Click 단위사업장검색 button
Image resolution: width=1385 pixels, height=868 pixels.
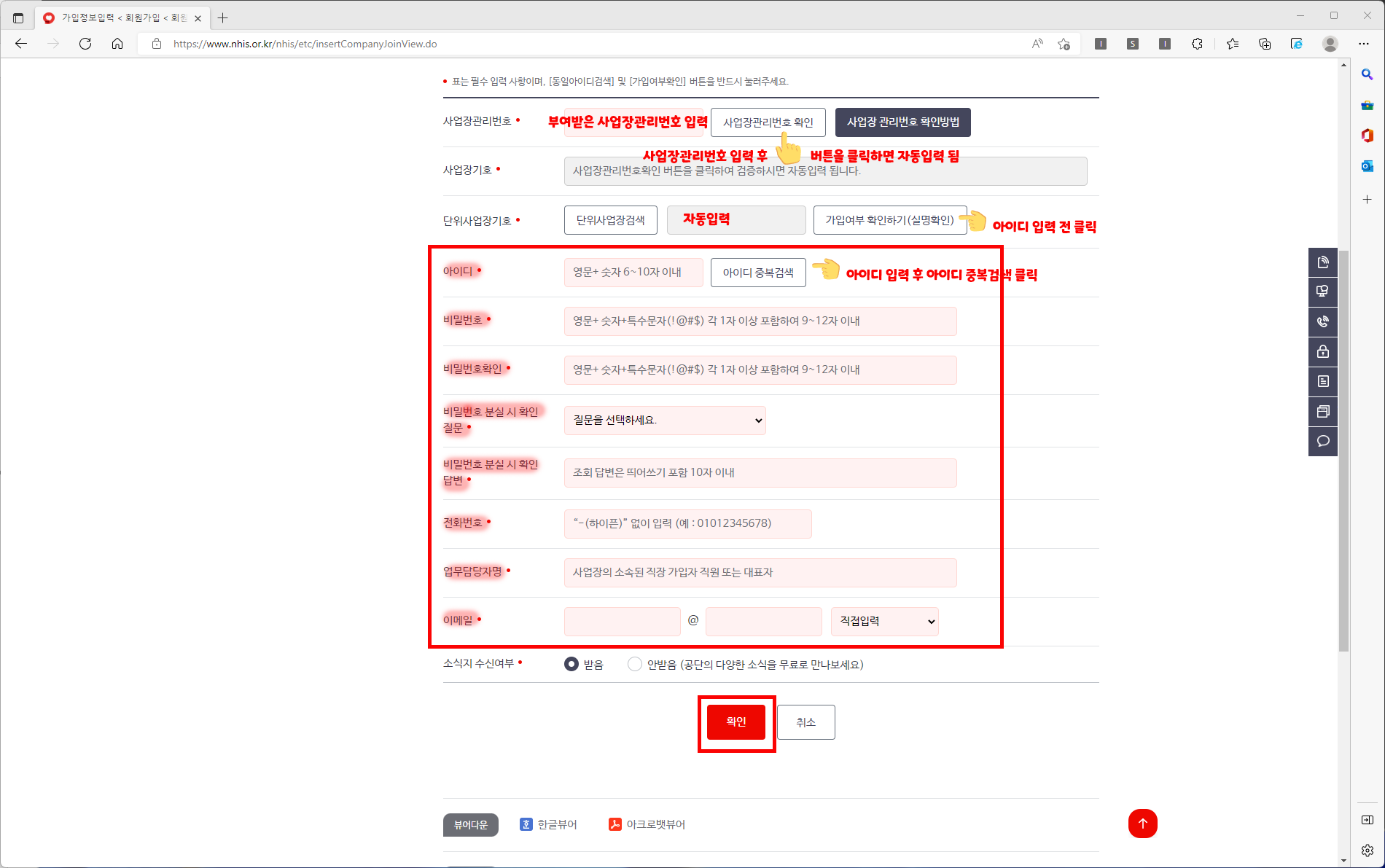click(611, 220)
